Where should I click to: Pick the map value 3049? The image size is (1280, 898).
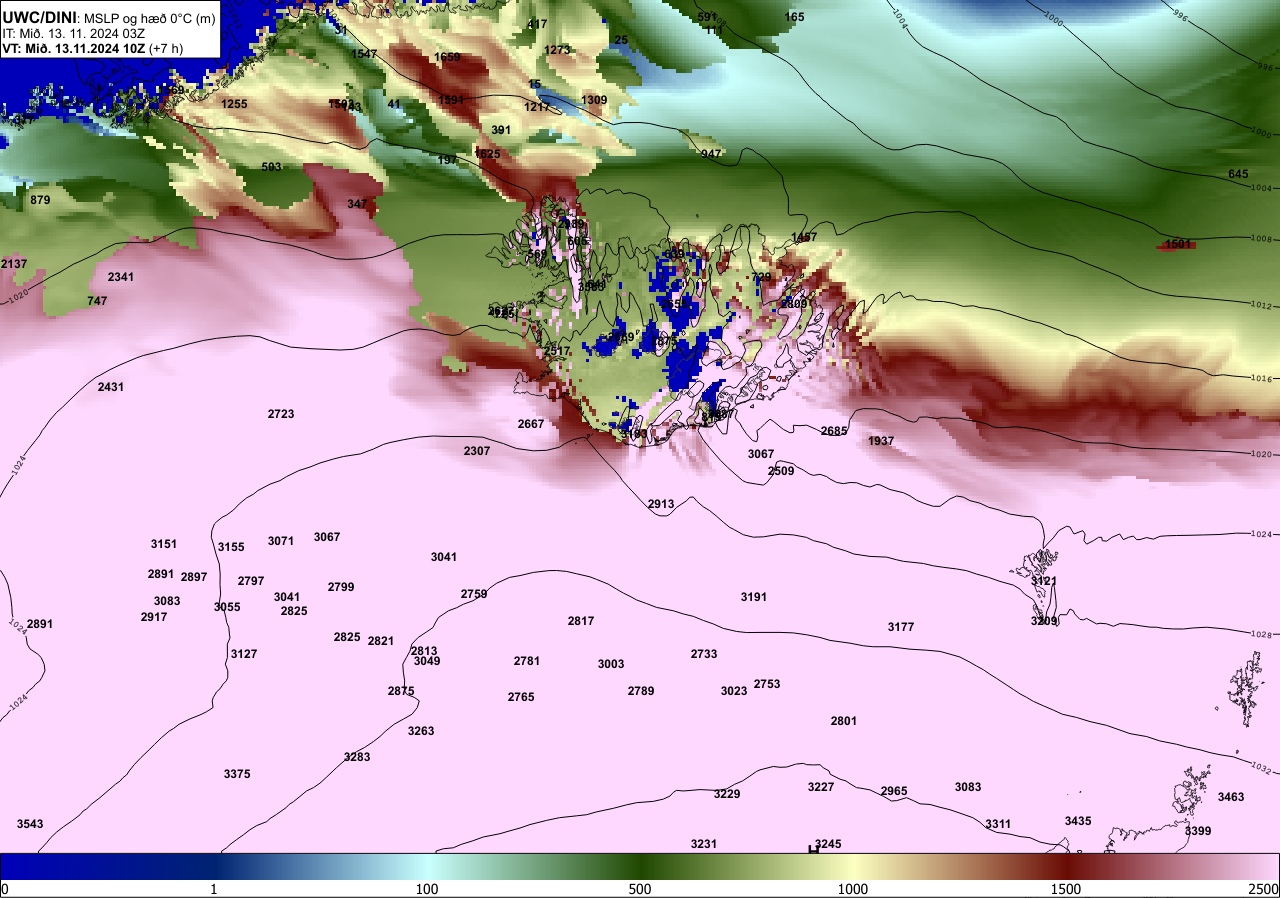(427, 661)
